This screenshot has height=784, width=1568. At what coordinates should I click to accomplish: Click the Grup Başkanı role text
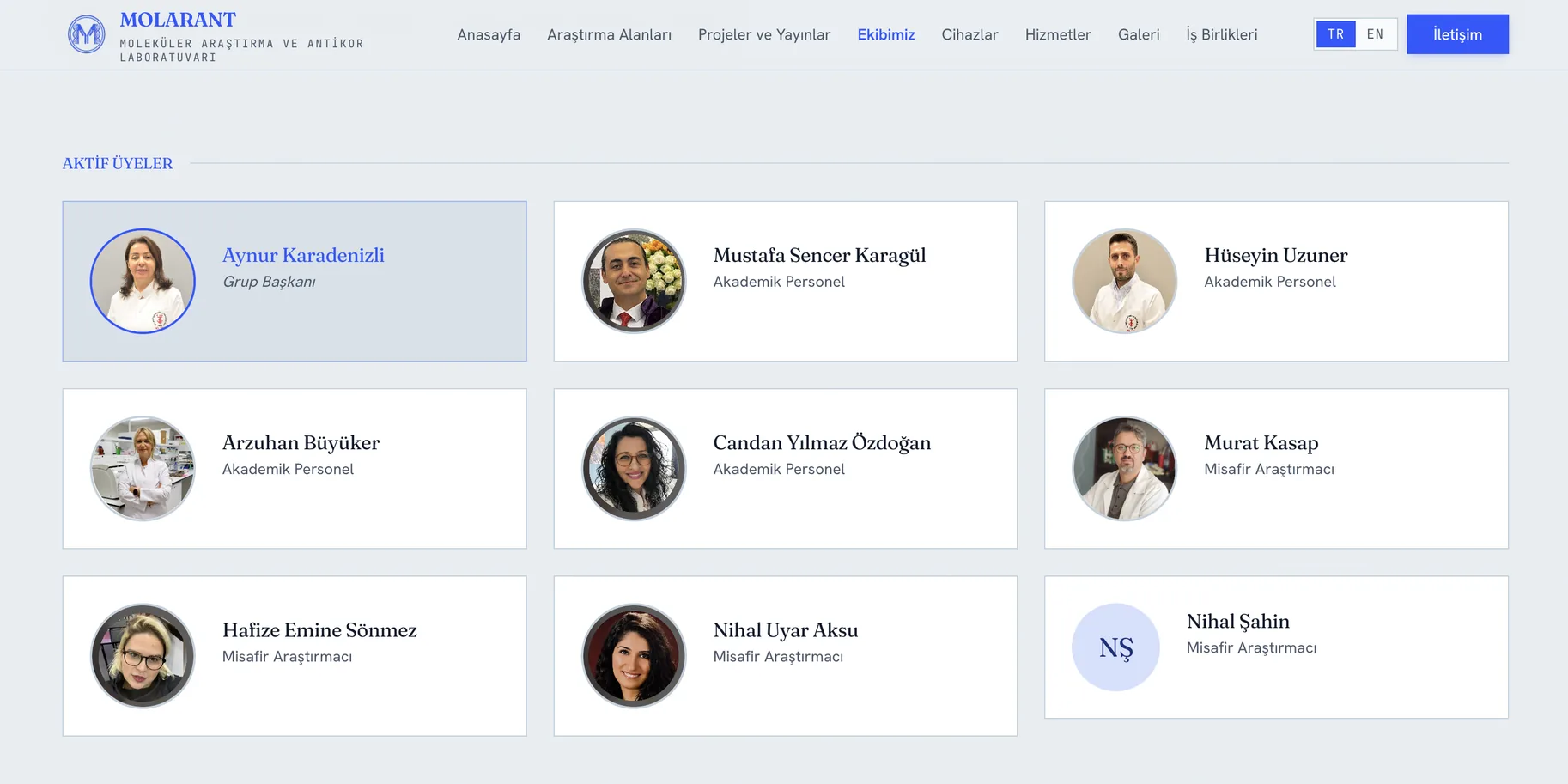tap(269, 282)
